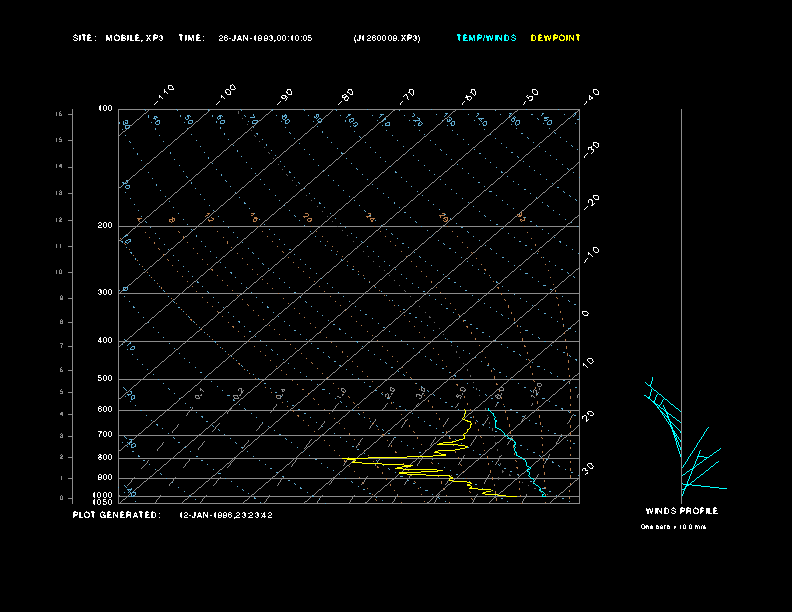Click the 0 temperature label on right axis

coord(585,314)
